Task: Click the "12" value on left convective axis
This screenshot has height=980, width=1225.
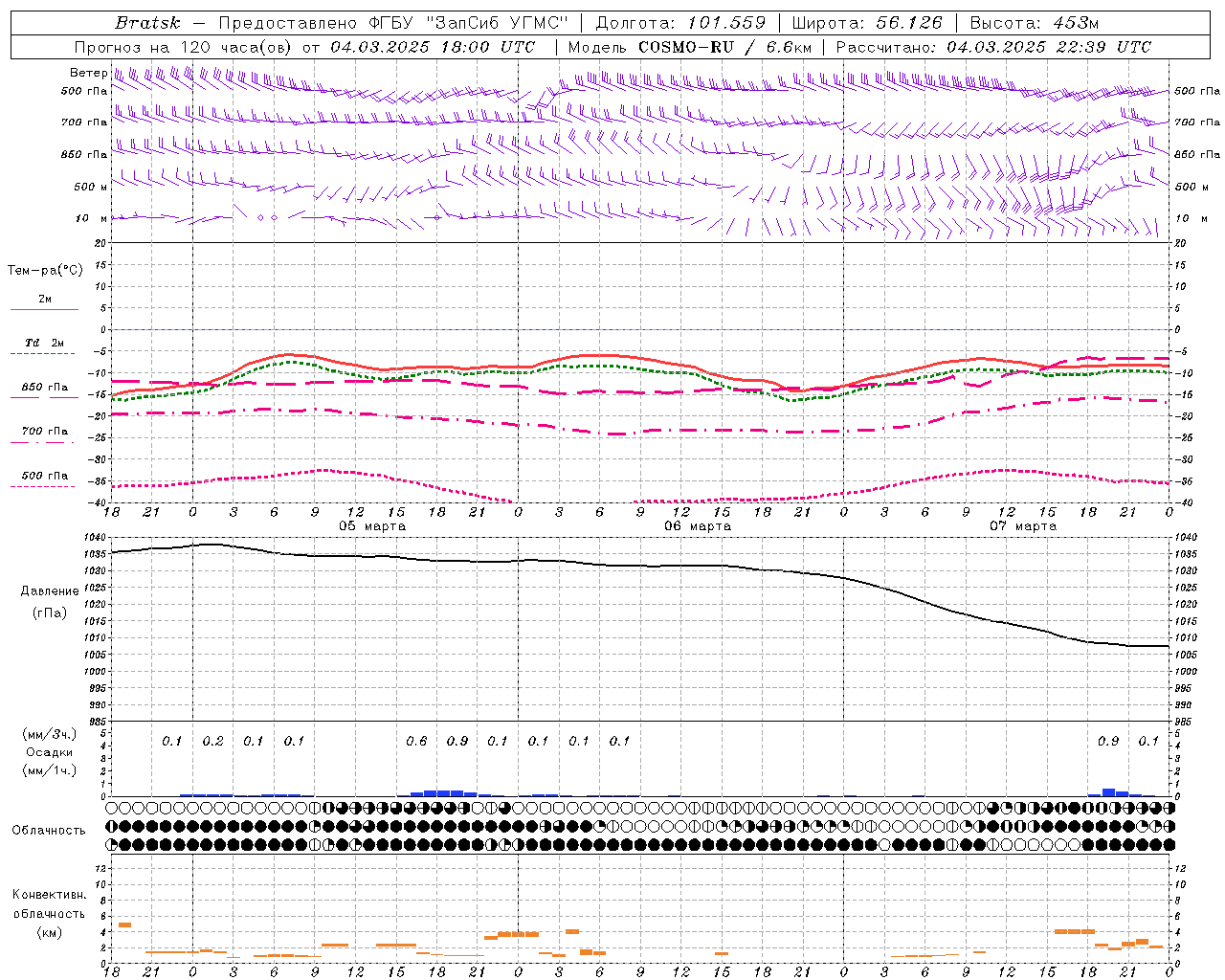Action: [101, 868]
